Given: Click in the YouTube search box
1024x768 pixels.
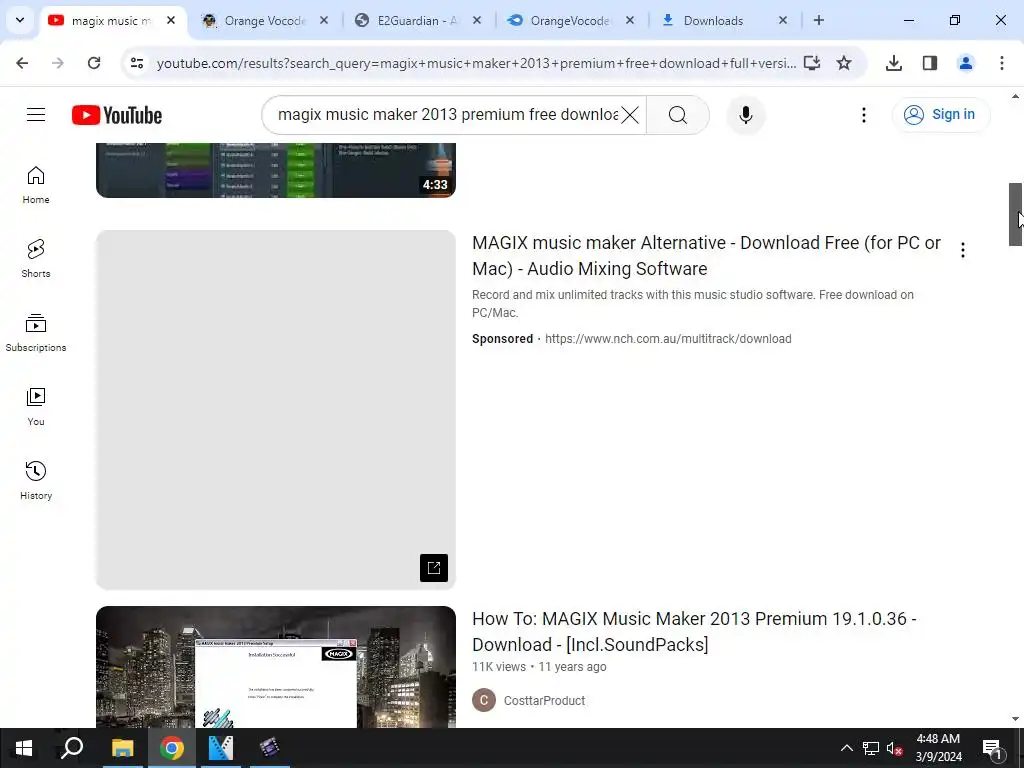Looking at the screenshot, I should [447, 115].
